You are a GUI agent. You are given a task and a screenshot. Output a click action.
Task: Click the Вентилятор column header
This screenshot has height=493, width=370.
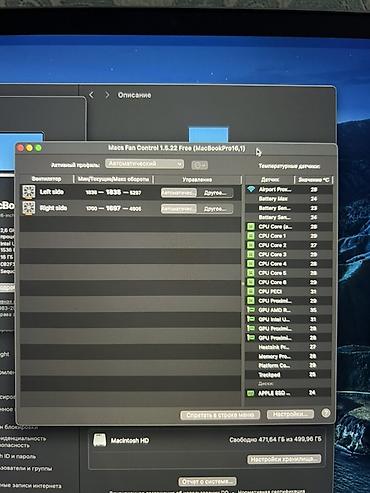(46, 179)
